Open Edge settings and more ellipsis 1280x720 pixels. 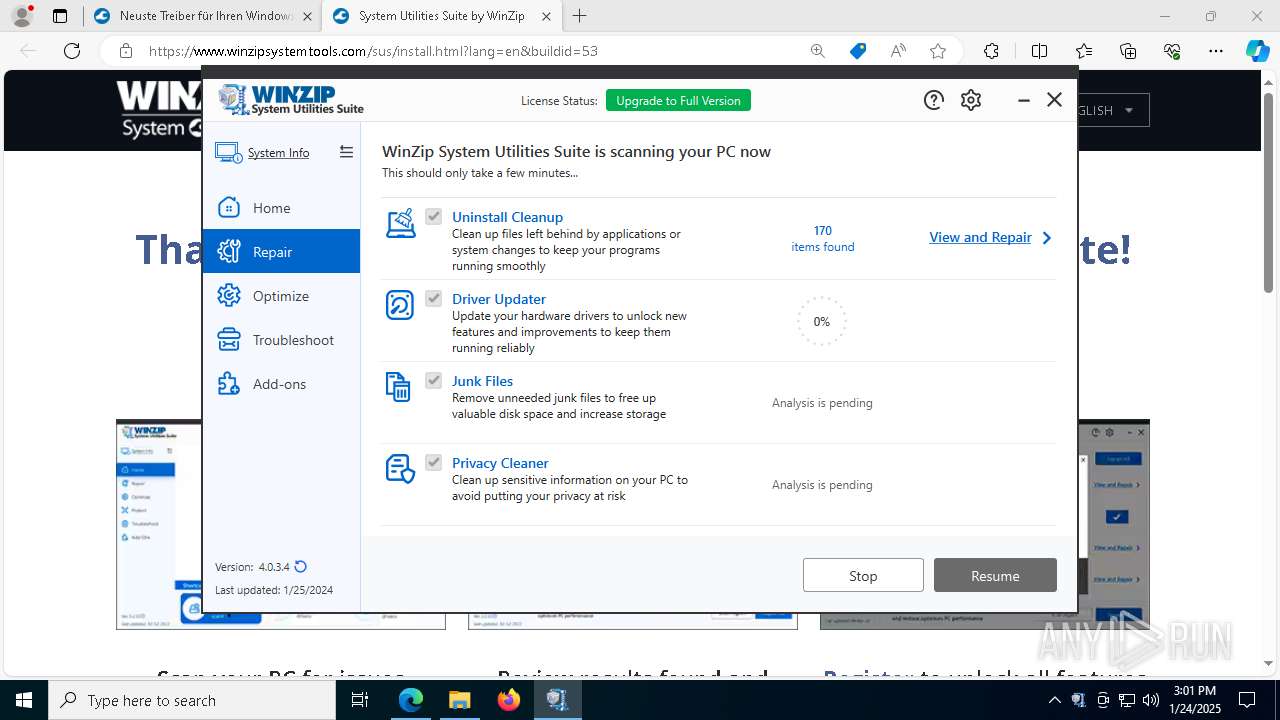click(1216, 51)
